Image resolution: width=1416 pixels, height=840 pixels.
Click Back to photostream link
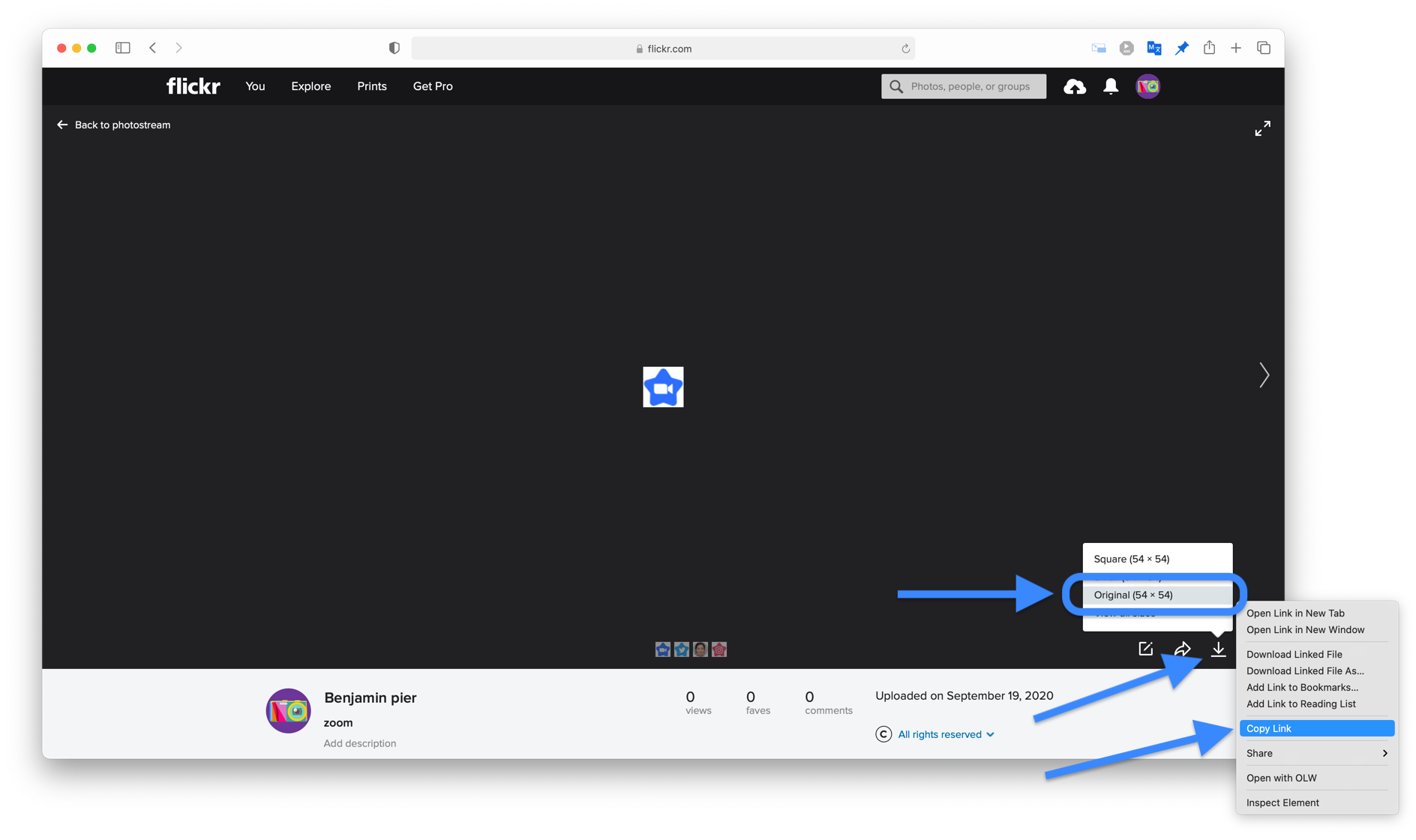(114, 125)
